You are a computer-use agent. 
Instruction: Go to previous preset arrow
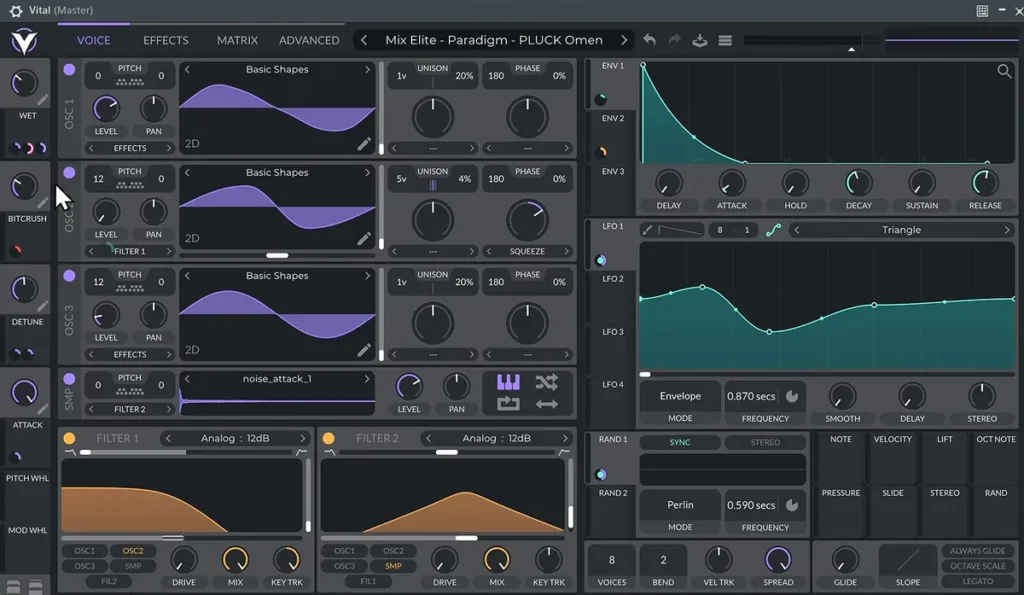pyautogui.click(x=364, y=40)
